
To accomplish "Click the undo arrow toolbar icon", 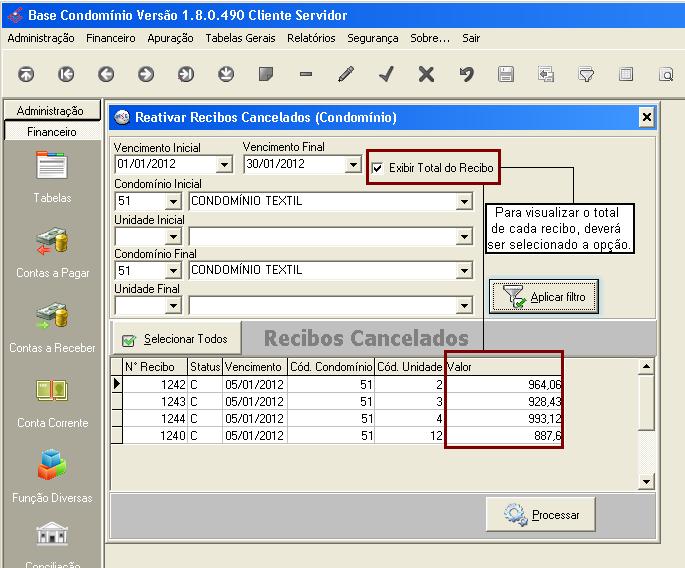I will tap(466, 74).
